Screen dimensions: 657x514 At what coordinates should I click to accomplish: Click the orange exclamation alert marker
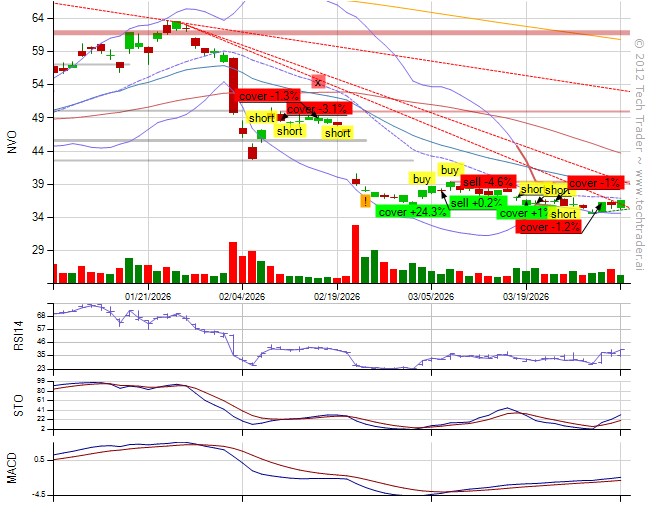(366, 201)
